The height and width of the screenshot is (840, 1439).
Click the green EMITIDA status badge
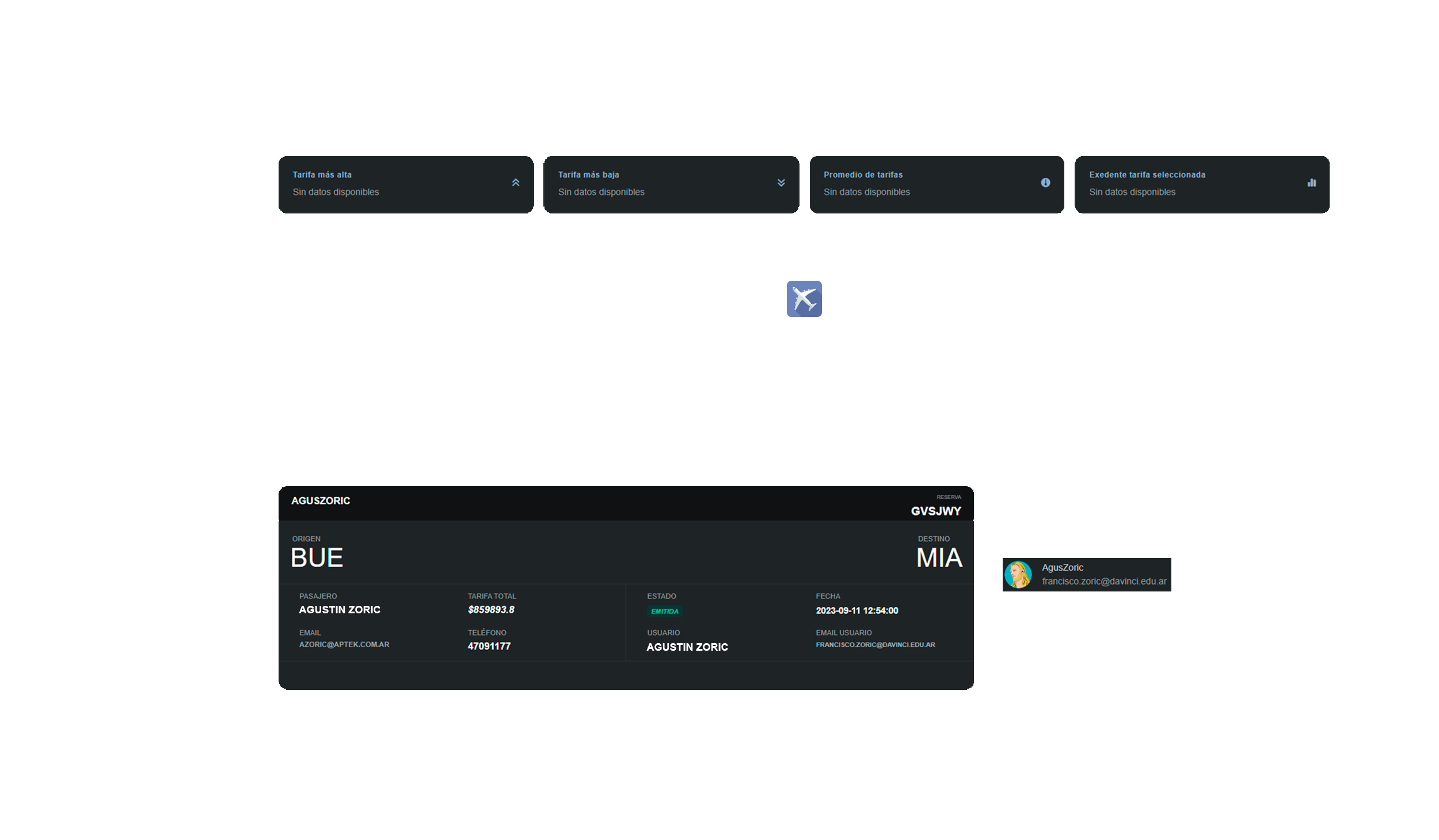(x=664, y=611)
